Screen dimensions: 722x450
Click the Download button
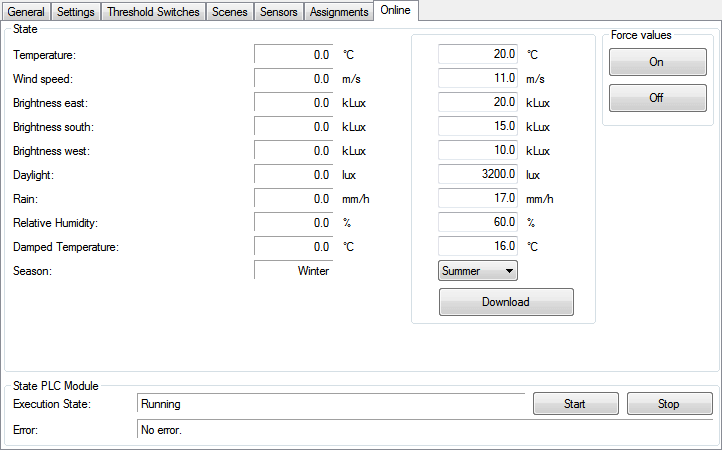[x=506, y=302]
